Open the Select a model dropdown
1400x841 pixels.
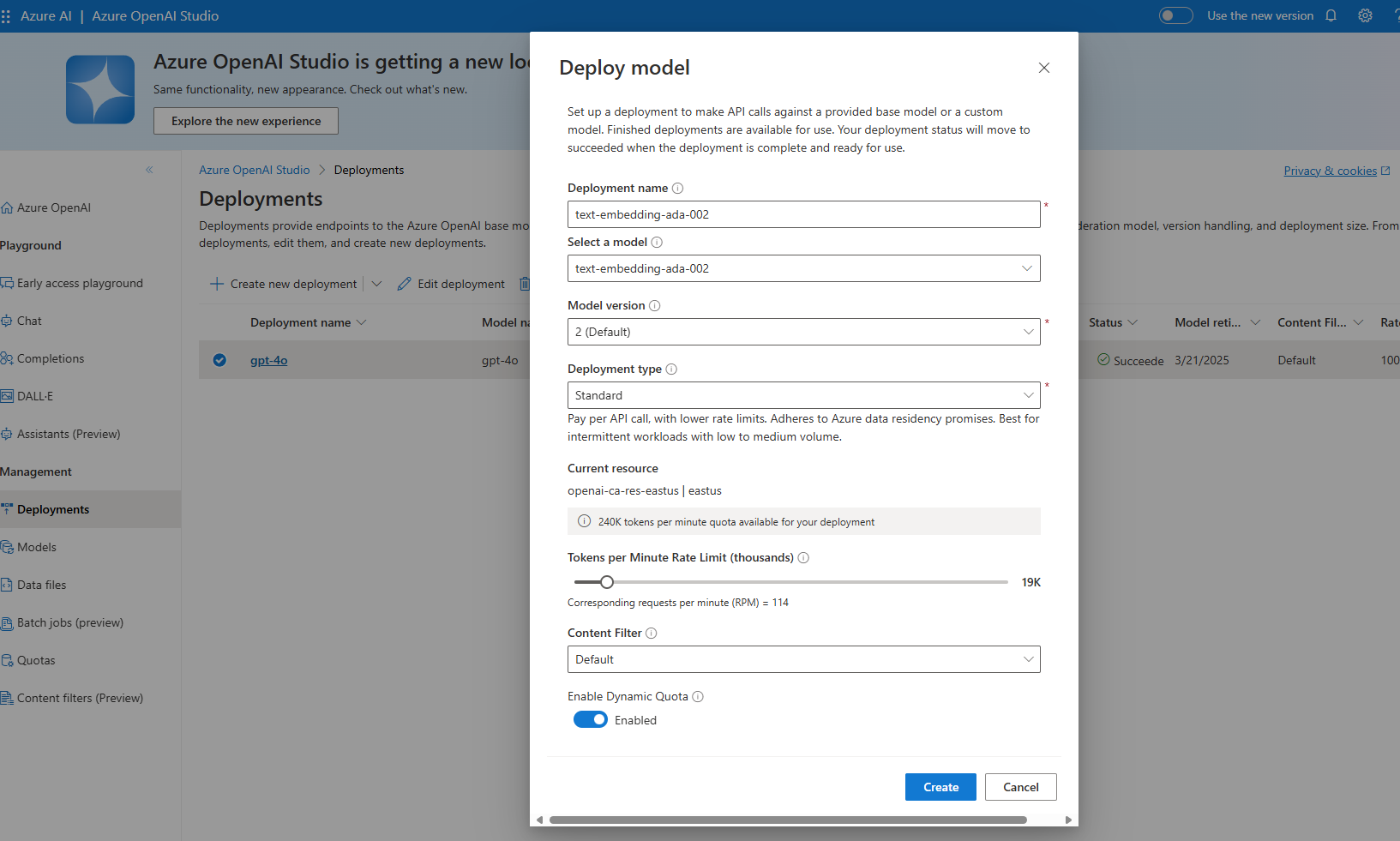pyautogui.click(x=803, y=268)
